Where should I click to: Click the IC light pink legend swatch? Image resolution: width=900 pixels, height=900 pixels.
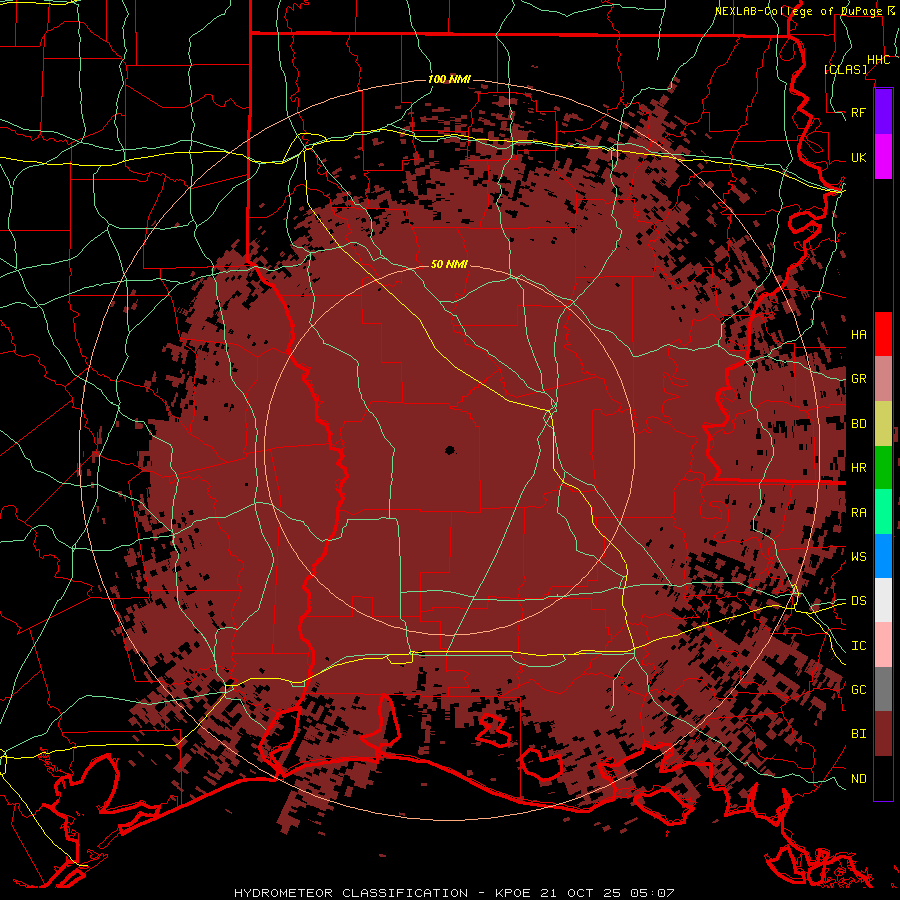tap(883, 645)
